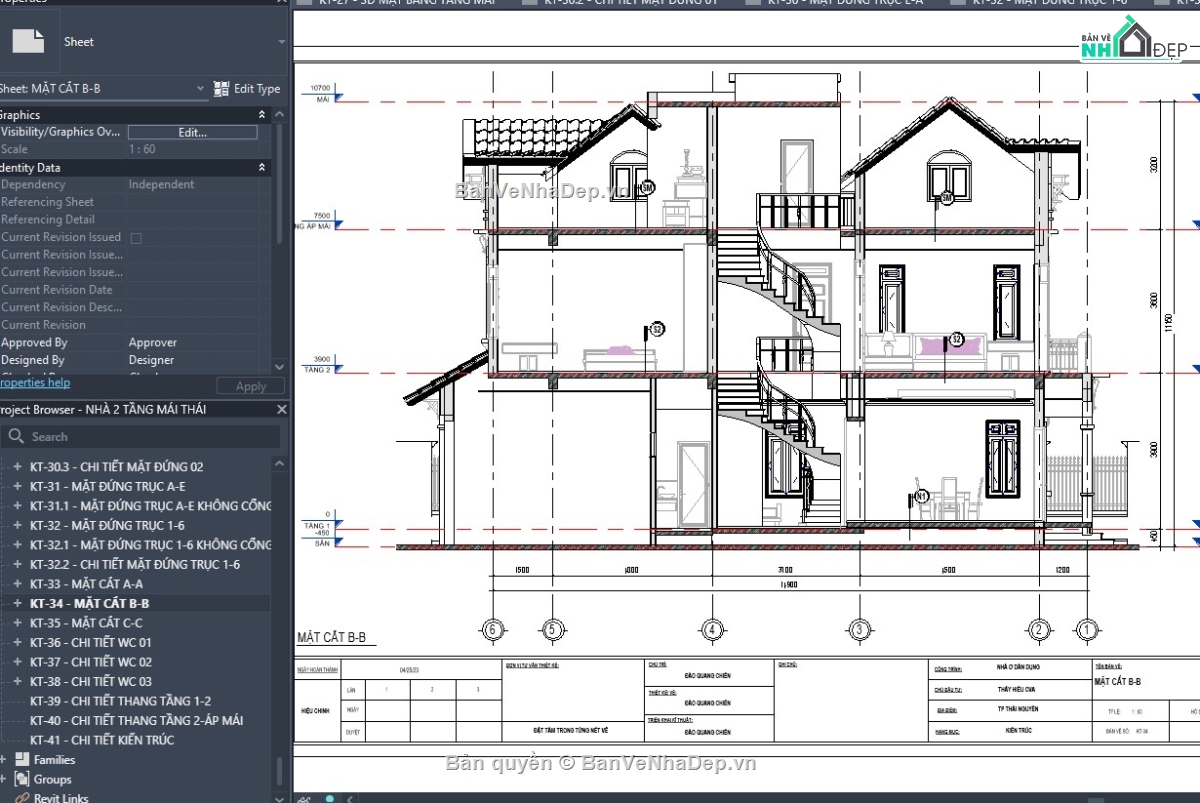Open the Sheet: MẶT CẮT B-B instance dropdown
Screen dimensions: 1200x803
(201, 88)
